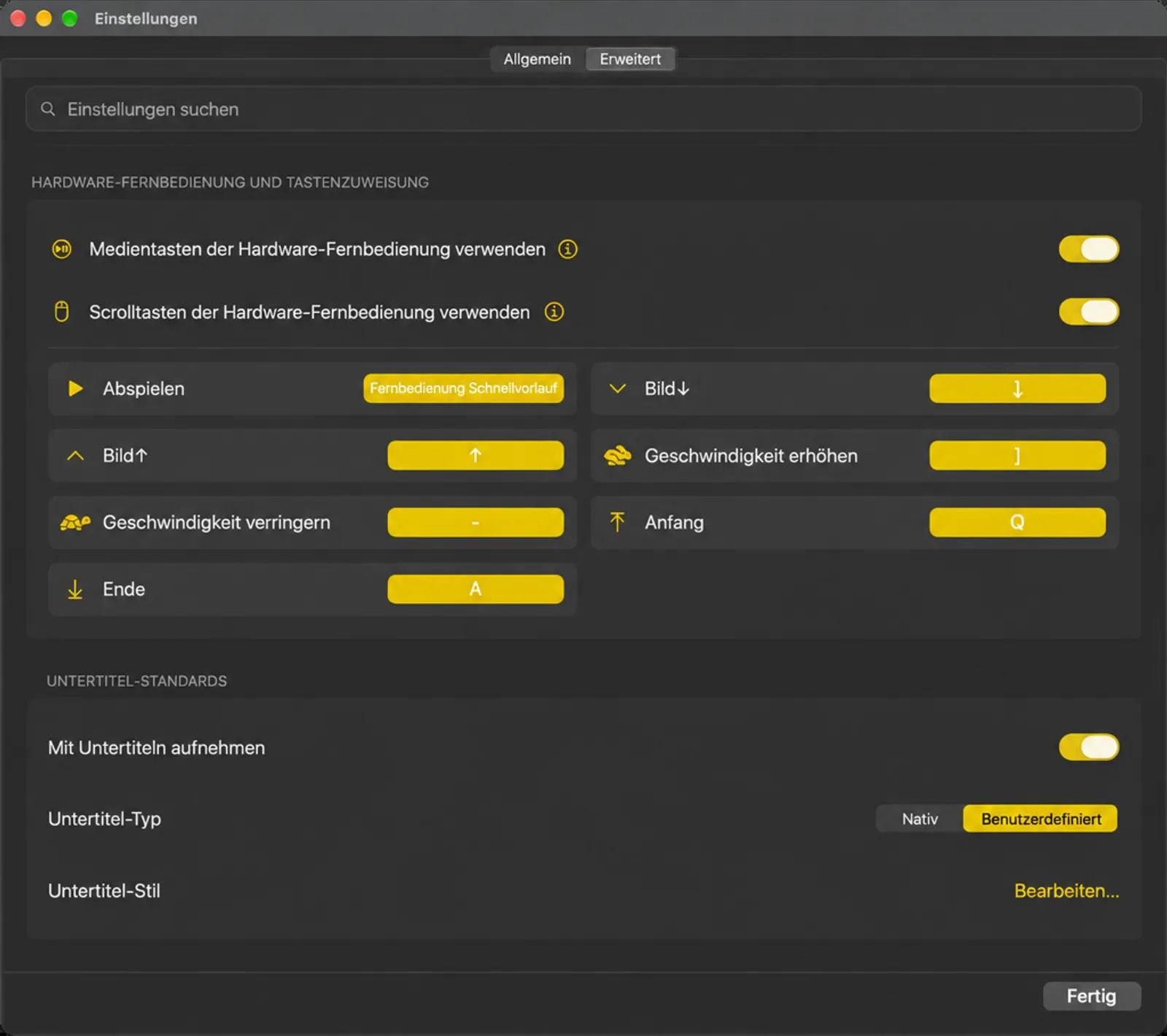Click the Fertig button
The image size is (1167, 1036).
(x=1092, y=996)
